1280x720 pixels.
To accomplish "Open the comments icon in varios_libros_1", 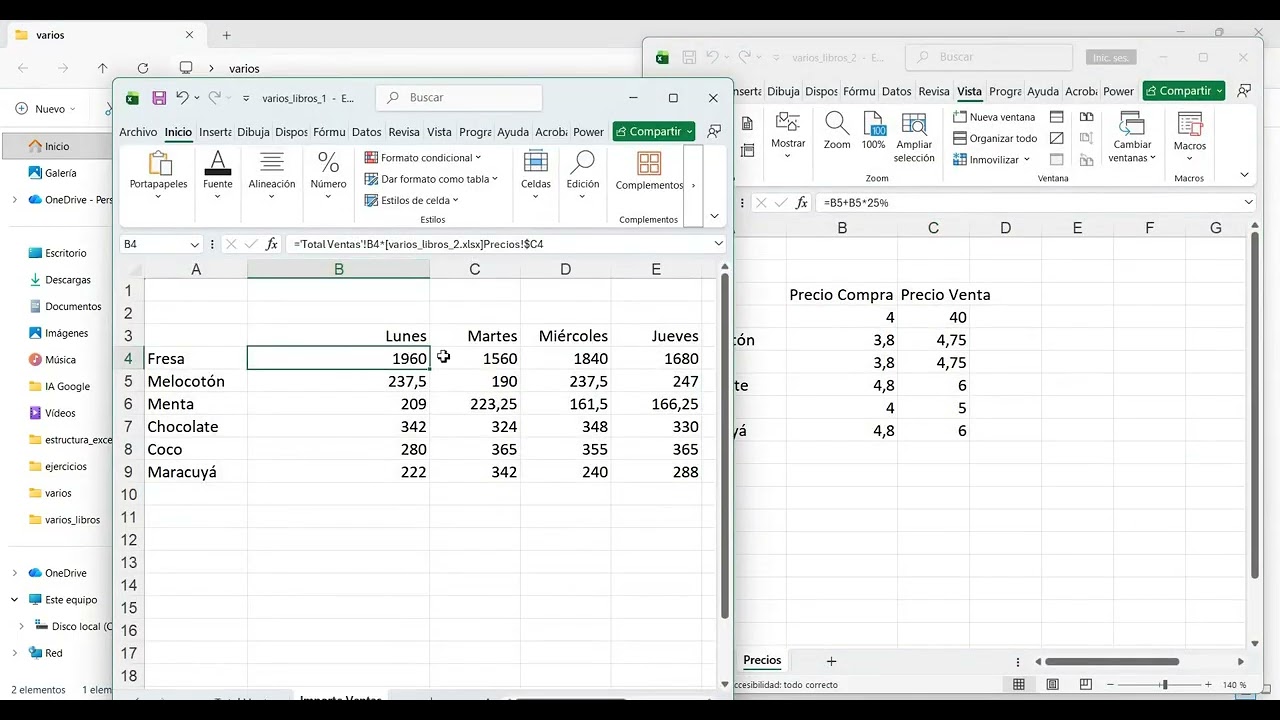I will [x=714, y=131].
